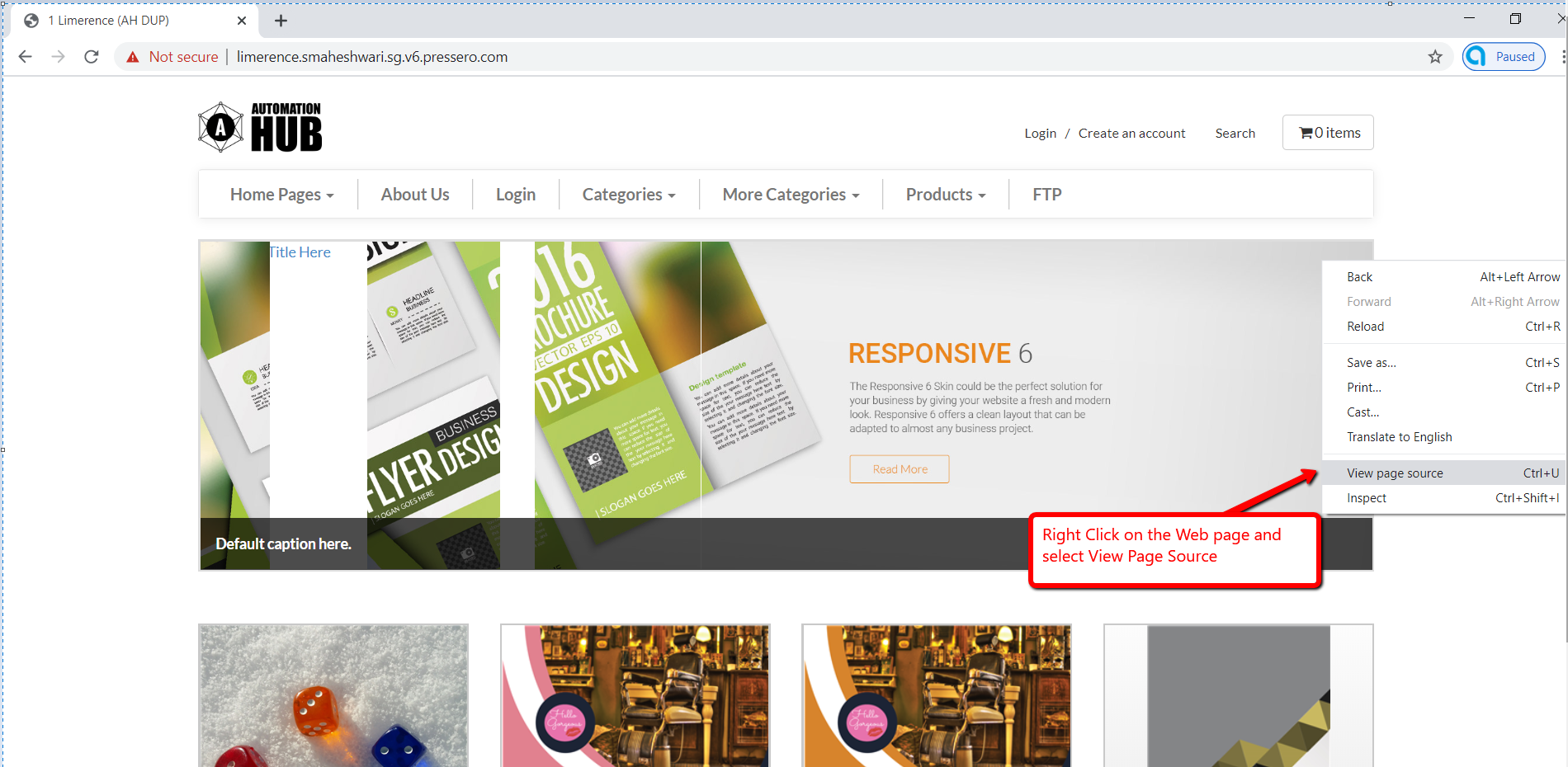Screen dimensions: 1568x767
Task: Open the pink barber shop product thumbnail
Action: pyautogui.click(x=635, y=696)
